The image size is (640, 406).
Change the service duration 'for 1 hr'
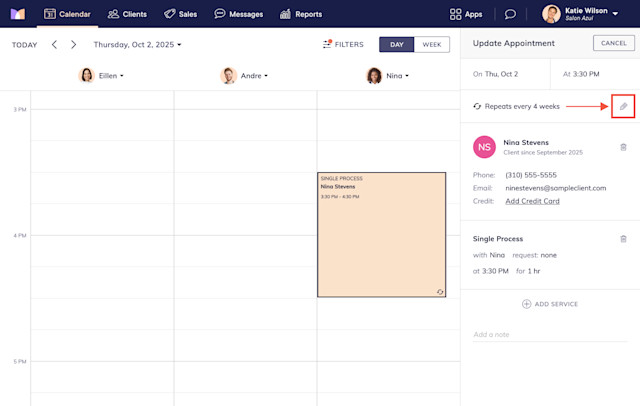pyautogui.click(x=528, y=271)
